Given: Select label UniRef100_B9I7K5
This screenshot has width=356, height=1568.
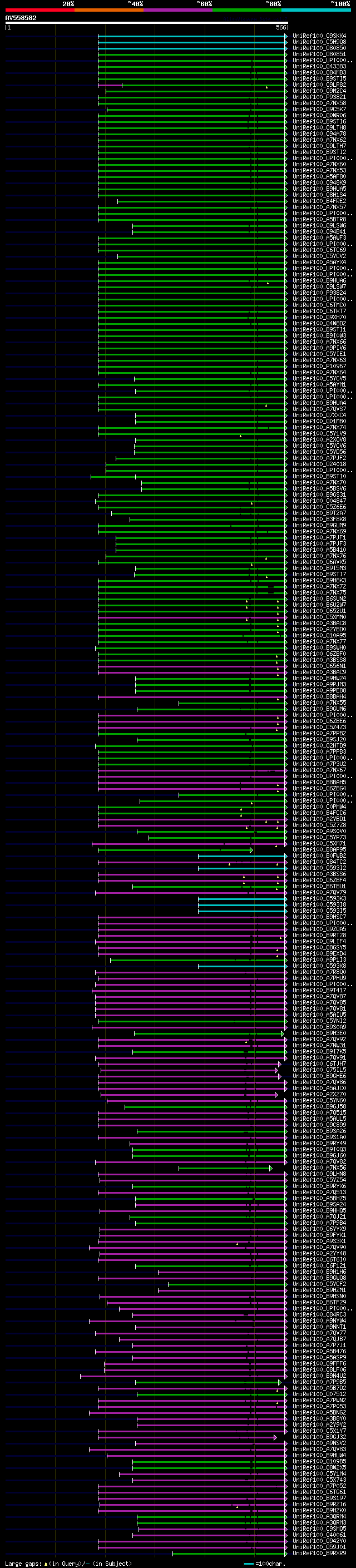Looking at the screenshot, I should (319, 1051).
